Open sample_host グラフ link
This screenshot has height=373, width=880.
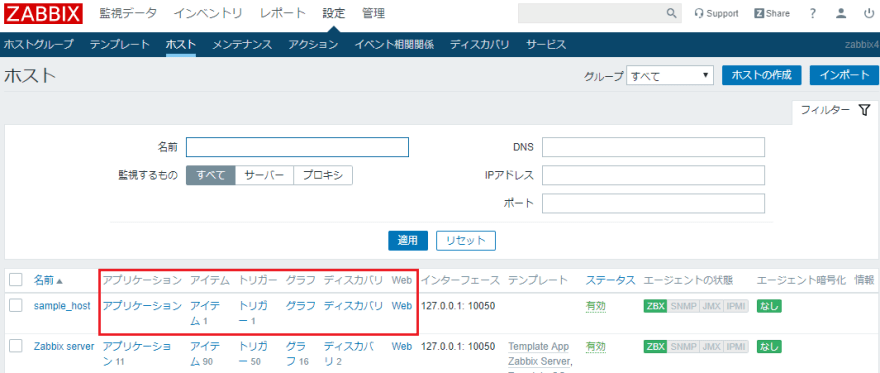[x=300, y=306]
